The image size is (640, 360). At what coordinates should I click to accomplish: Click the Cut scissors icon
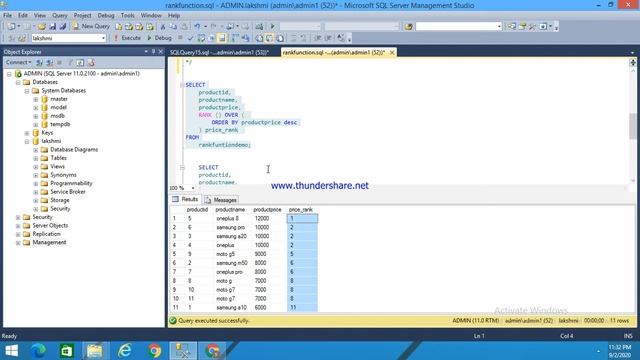pyautogui.click(x=163, y=27)
